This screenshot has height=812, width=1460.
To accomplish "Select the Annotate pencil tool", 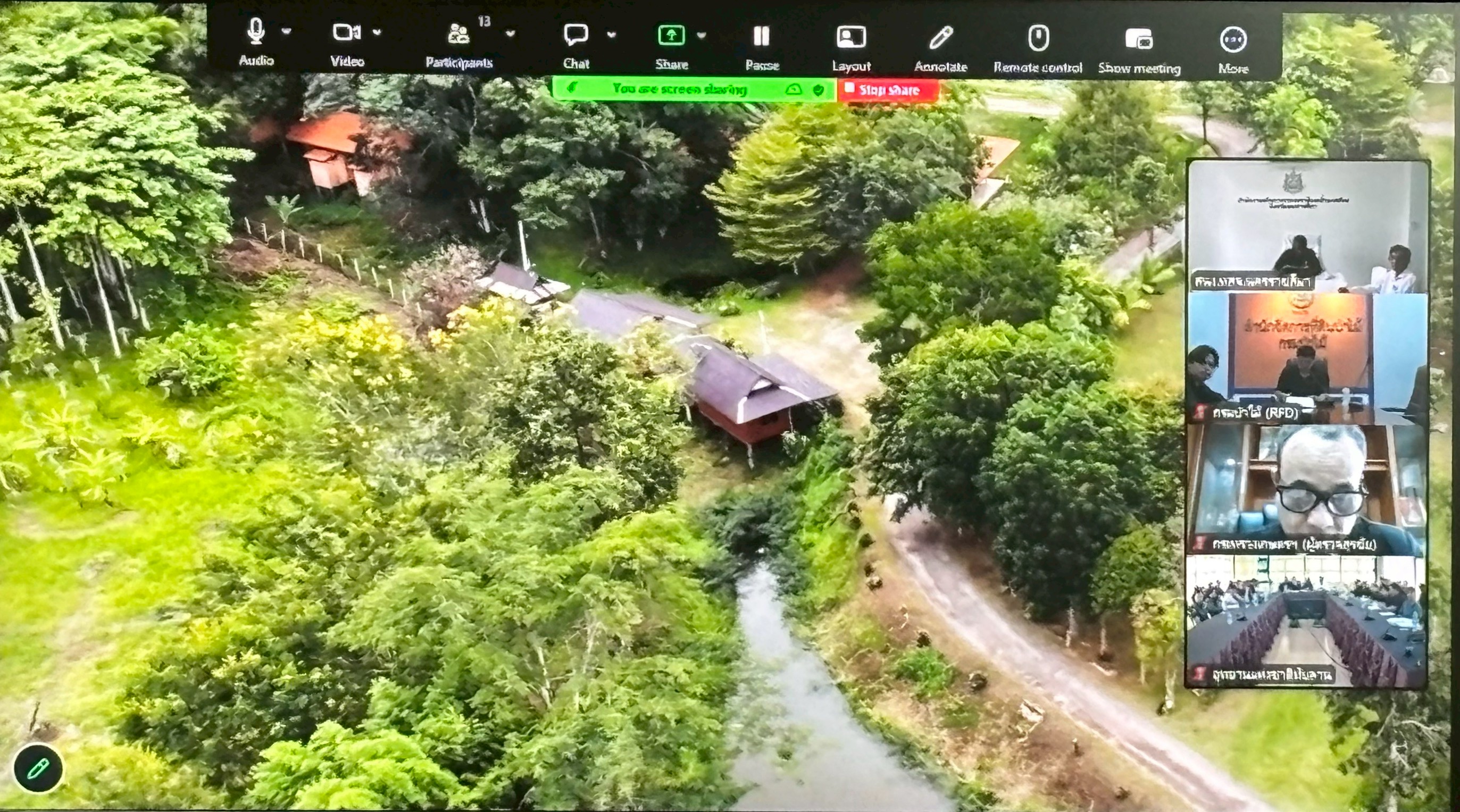I will click(941, 38).
